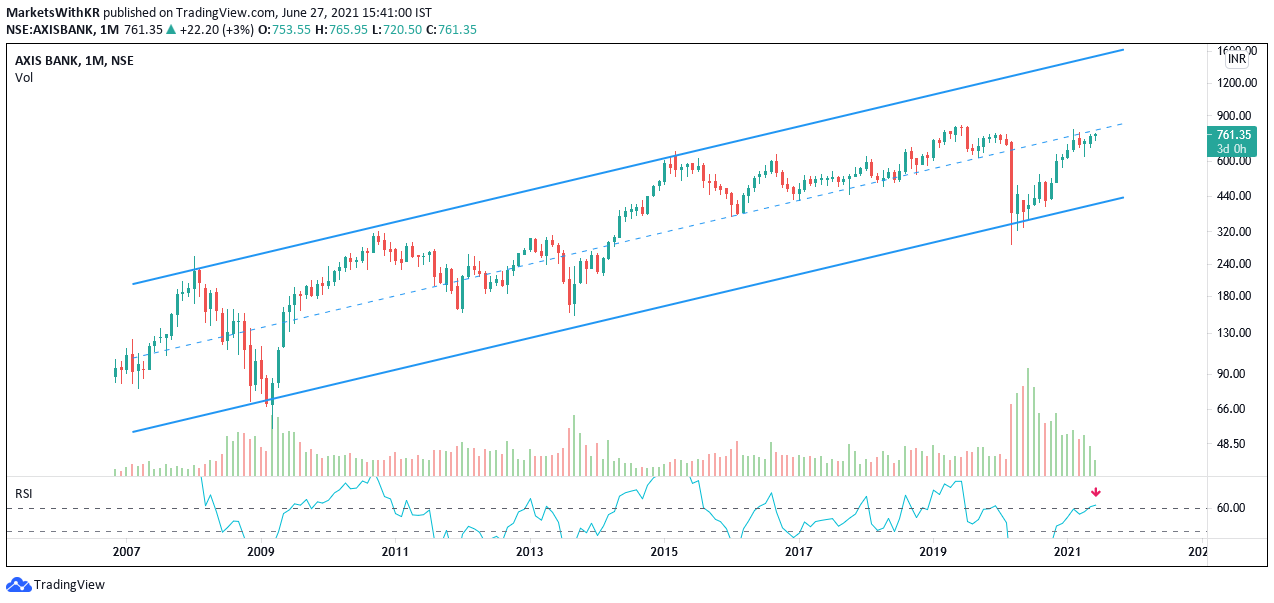Select the RSI indicator label

point(23,494)
